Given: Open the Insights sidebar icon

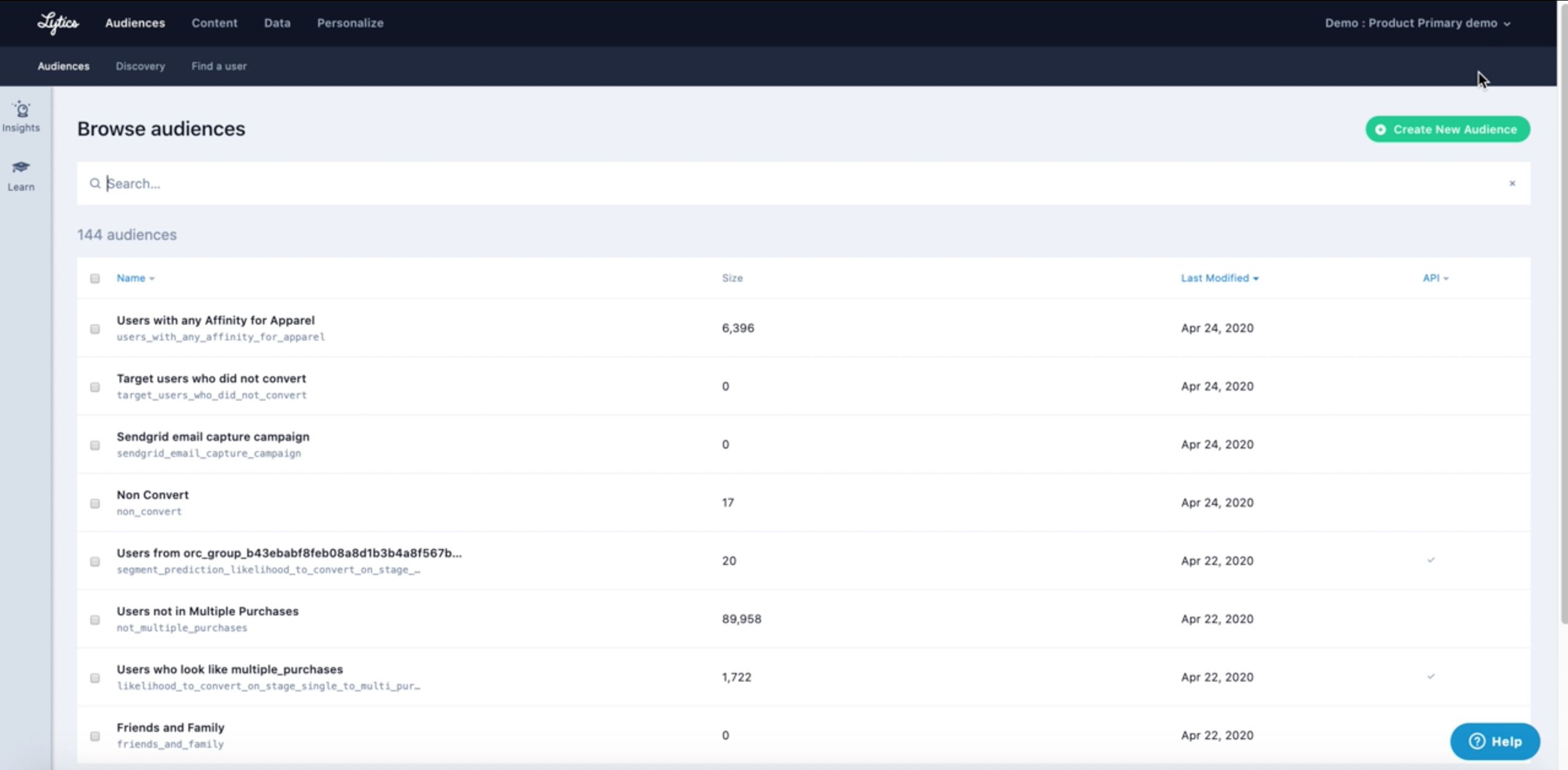Looking at the screenshot, I should 21,115.
